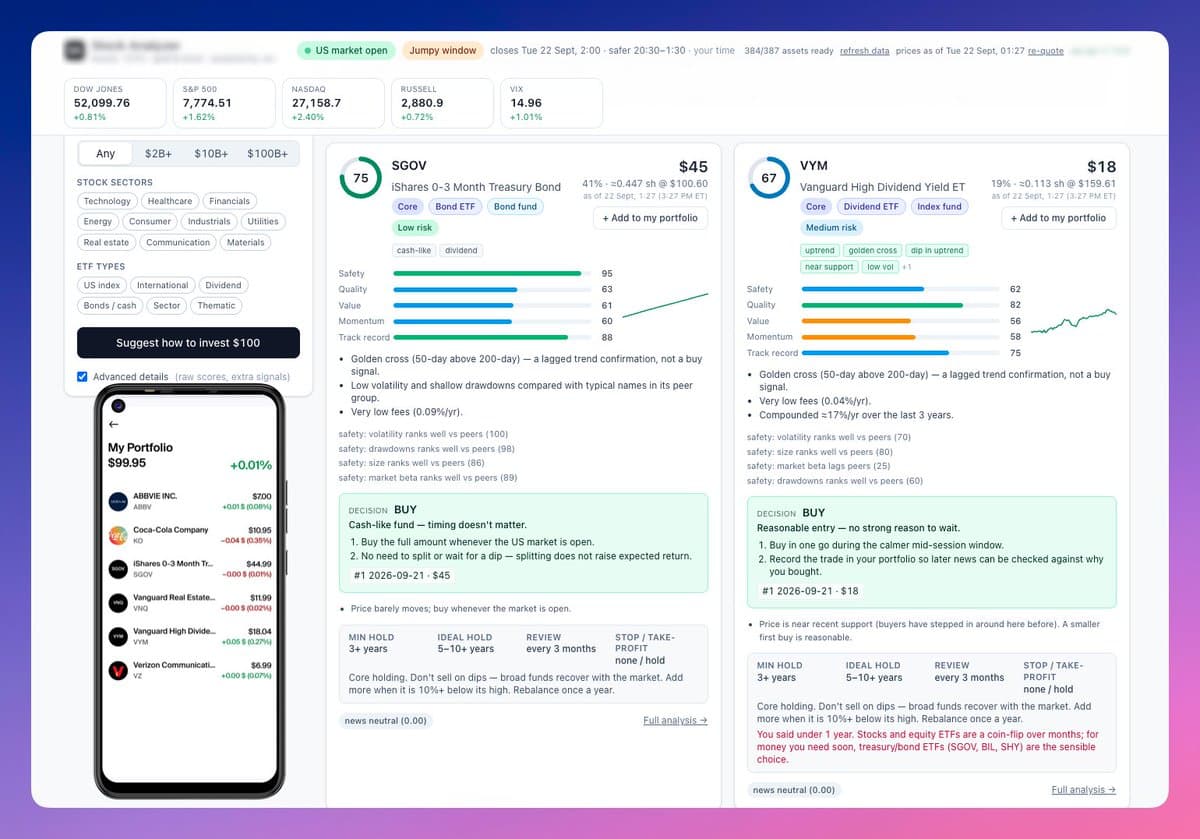Toggle the Healthcare sector chip
Viewport: 1200px width, 839px height.
coord(170,201)
